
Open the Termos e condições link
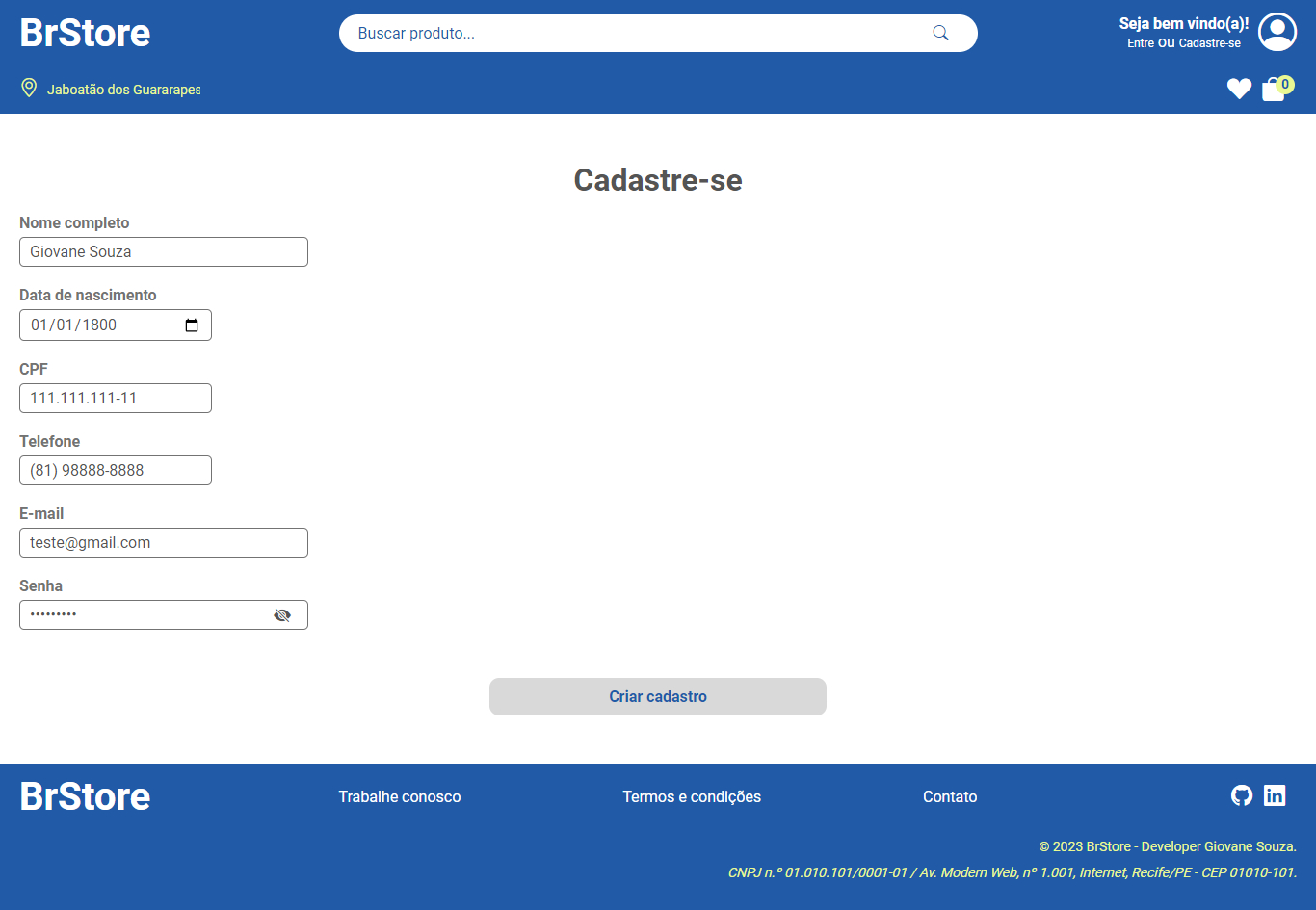pyautogui.click(x=692, y=796)
